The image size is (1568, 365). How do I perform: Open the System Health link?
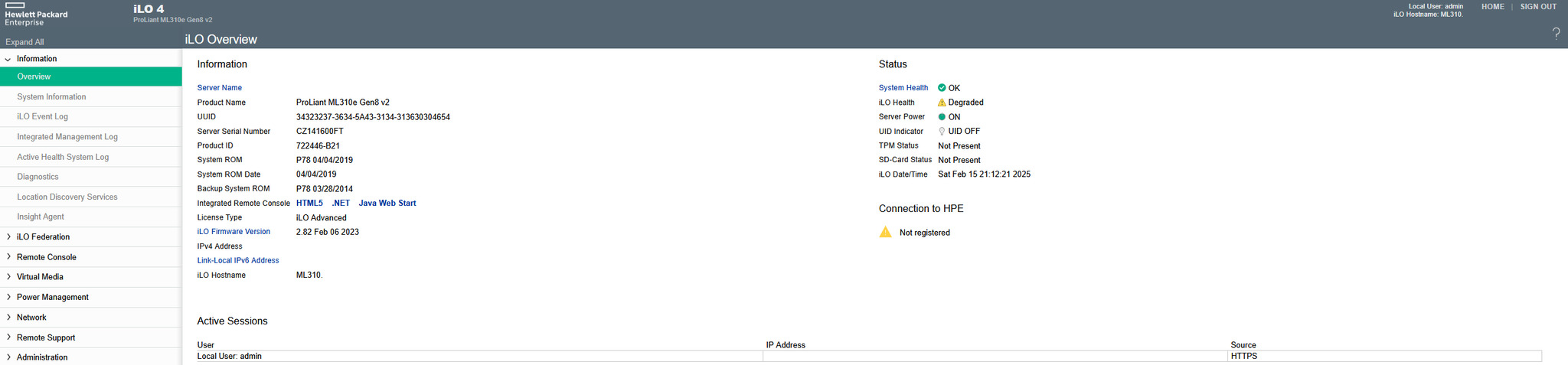pyautogui.click(x=903, y=88)
